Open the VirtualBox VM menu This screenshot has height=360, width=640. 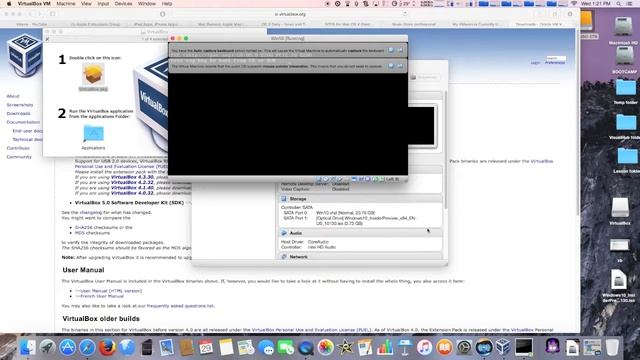(34, 4)
